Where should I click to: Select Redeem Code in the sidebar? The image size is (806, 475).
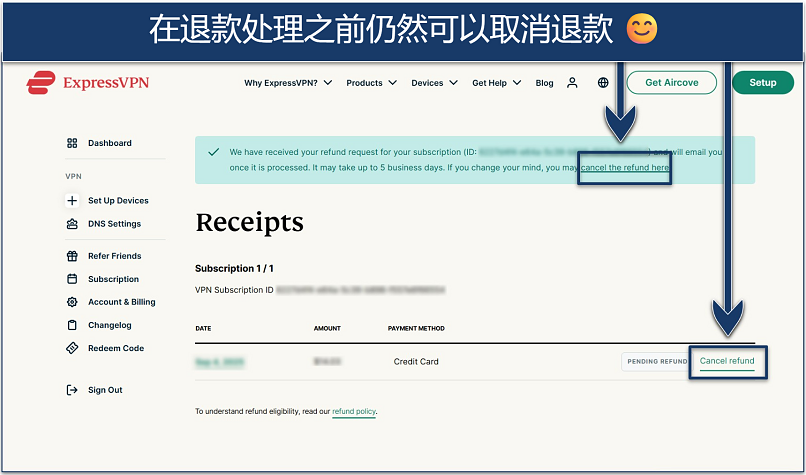115,348
